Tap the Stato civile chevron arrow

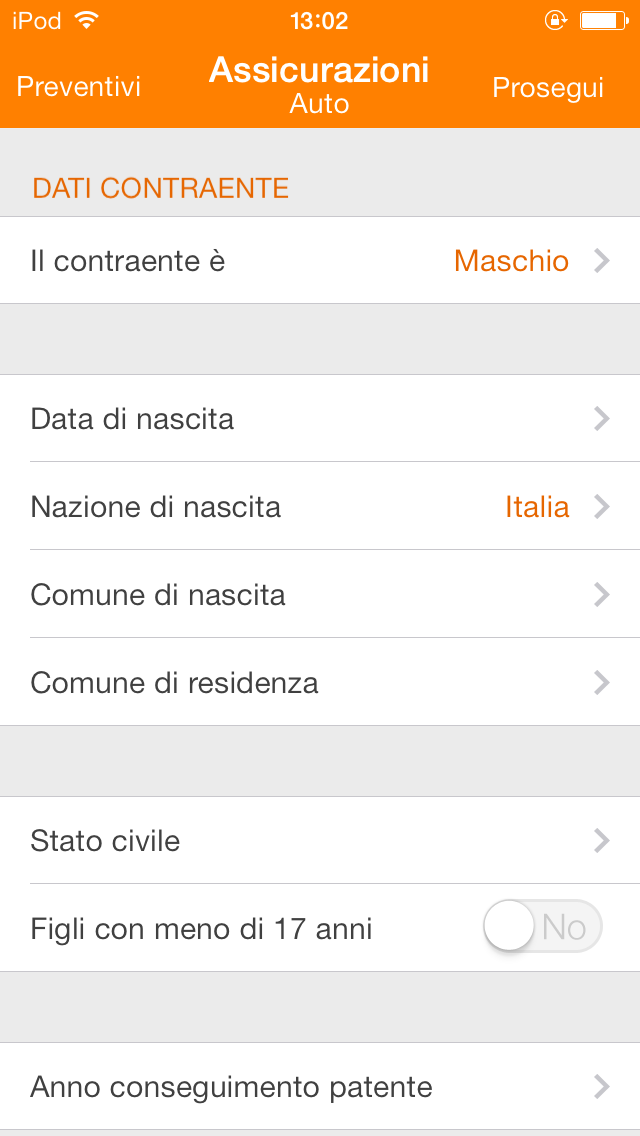pyautogui.click(x=601, y=840)
